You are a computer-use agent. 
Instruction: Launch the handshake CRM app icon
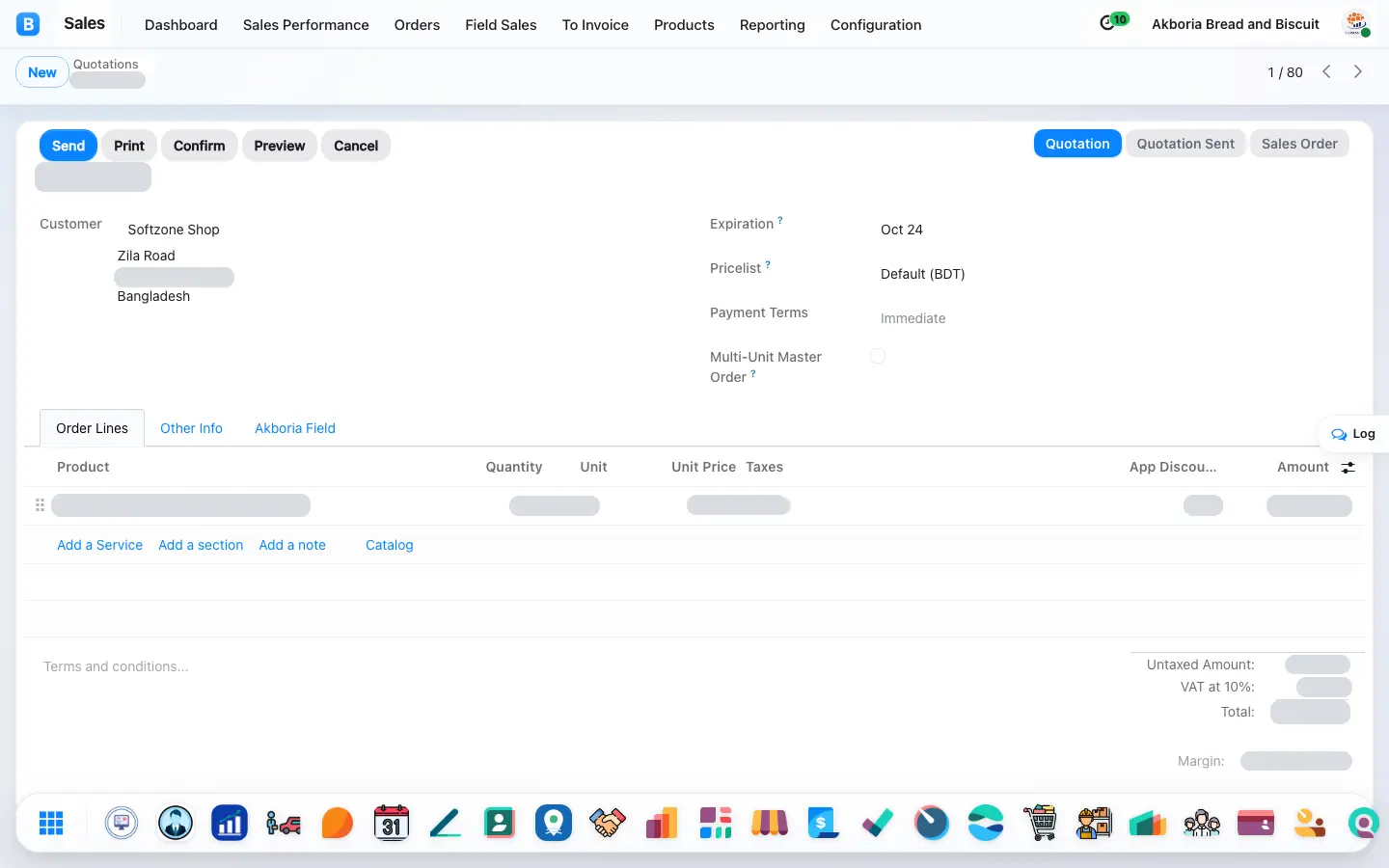(x=608, y=823)
